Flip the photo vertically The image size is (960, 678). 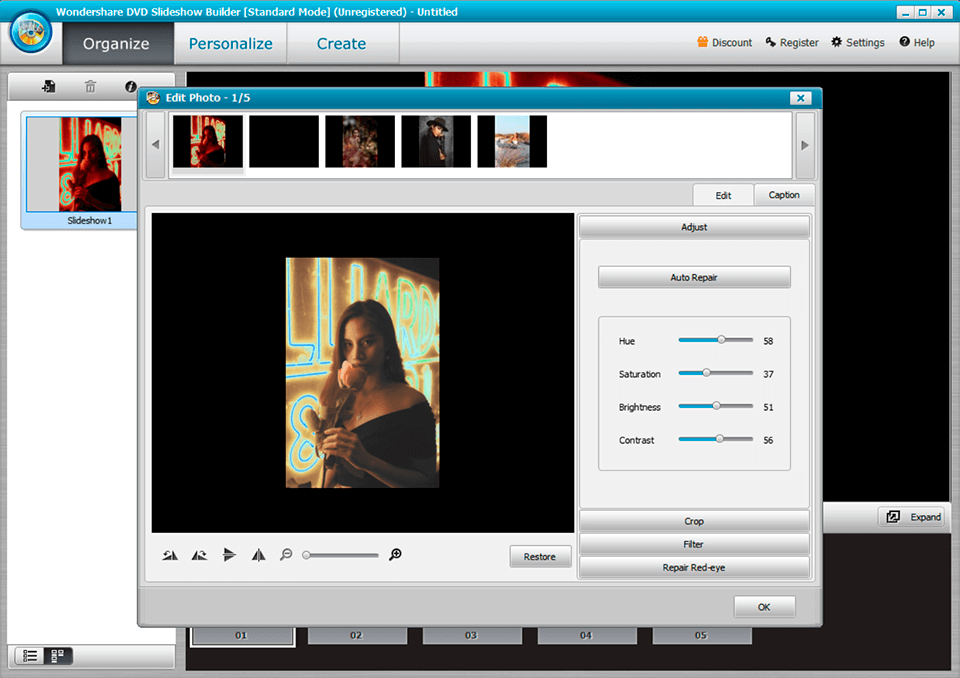coord(229,554)
